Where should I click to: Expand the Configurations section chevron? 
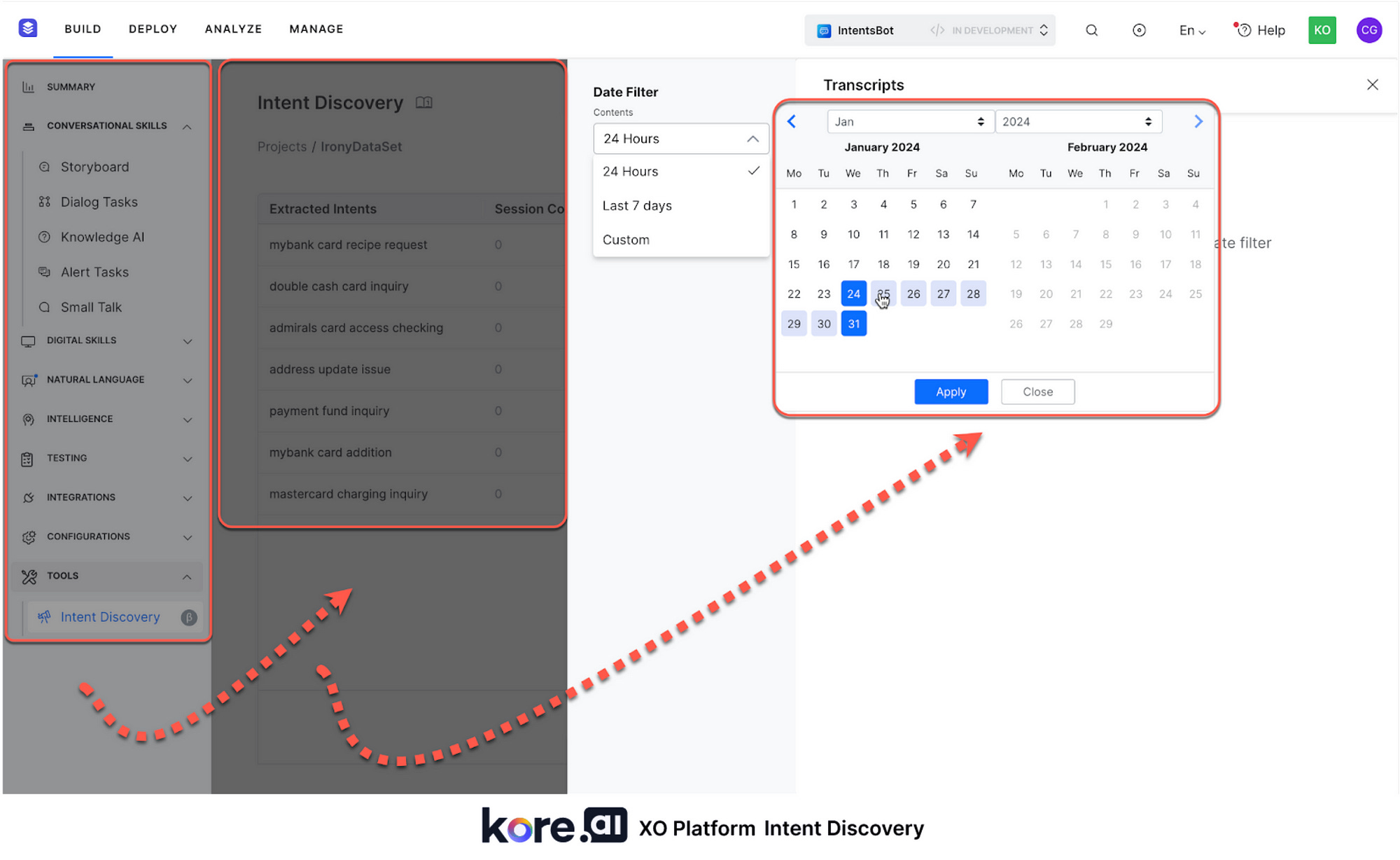coord(188,537)
